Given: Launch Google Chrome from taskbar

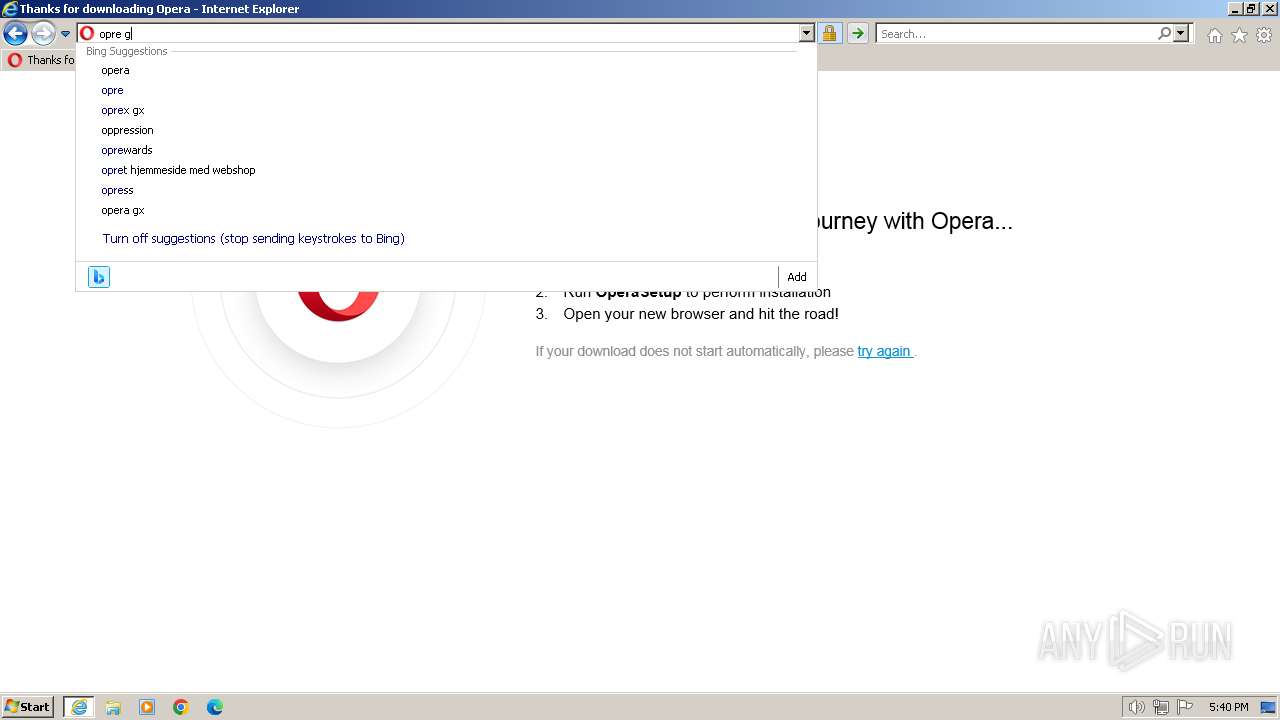Looking at the screenshot, I should [x=181, y=707].
